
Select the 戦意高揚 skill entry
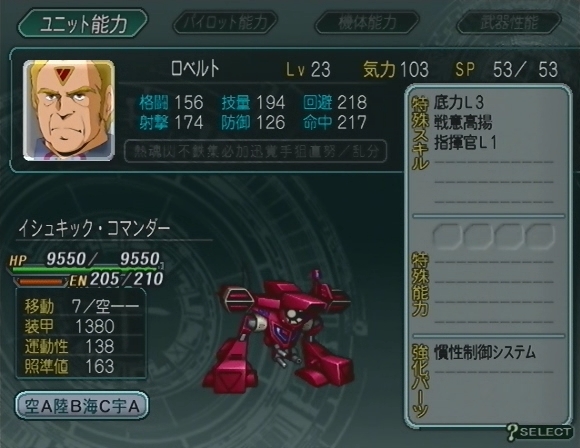click(x=463, y=122)
